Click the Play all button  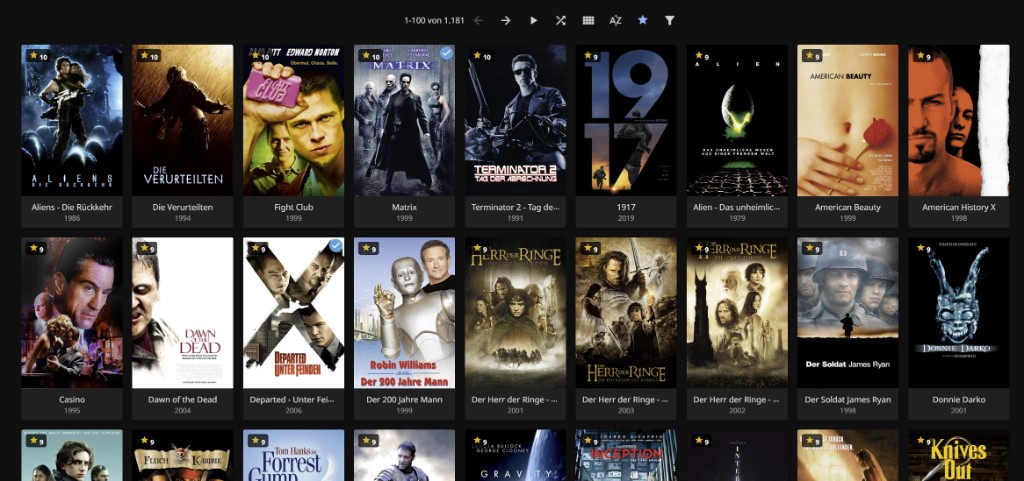pos(534,20)
